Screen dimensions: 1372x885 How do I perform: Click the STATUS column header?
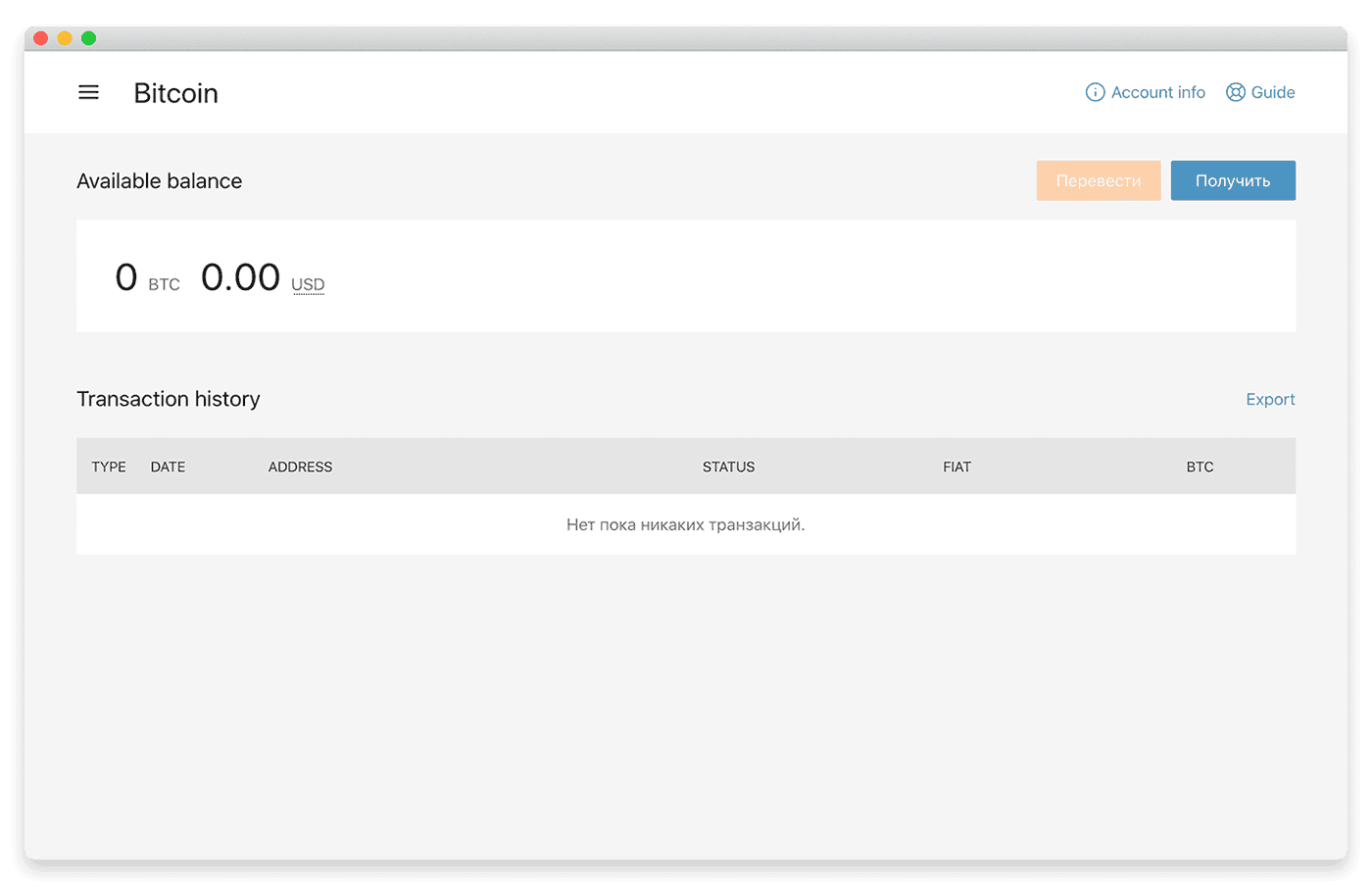click(728, 467)
